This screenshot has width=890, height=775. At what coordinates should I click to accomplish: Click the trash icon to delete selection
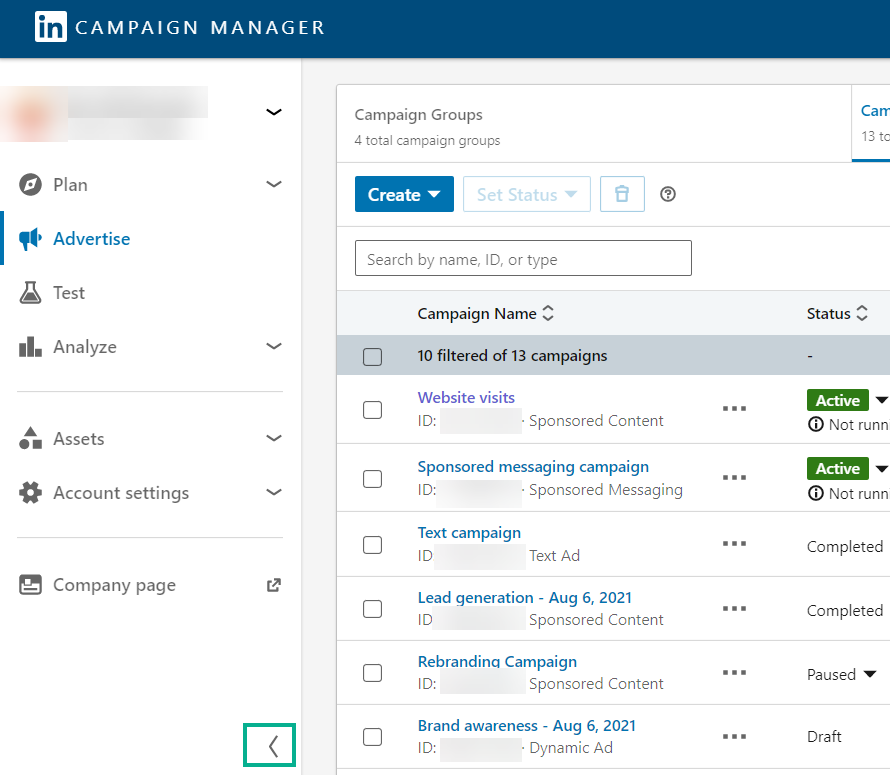coord(622,194)
